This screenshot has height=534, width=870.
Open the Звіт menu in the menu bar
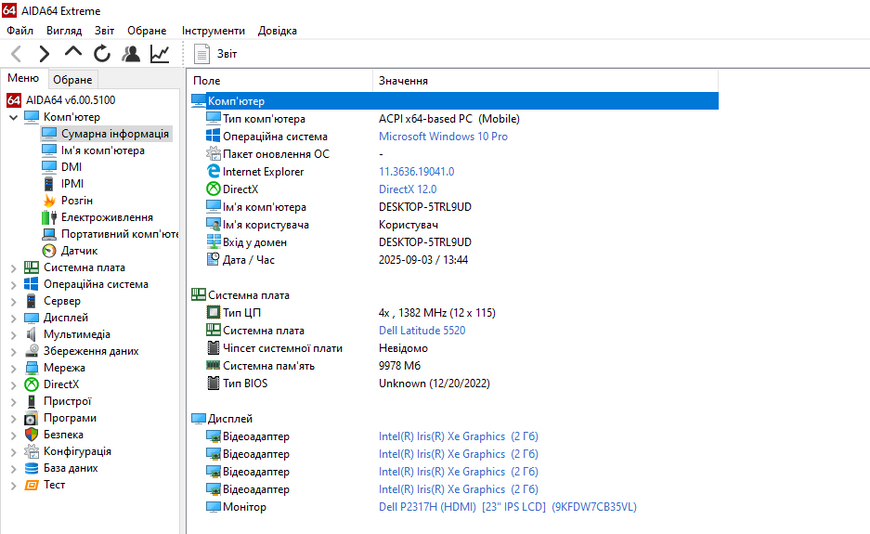(104, 31)
